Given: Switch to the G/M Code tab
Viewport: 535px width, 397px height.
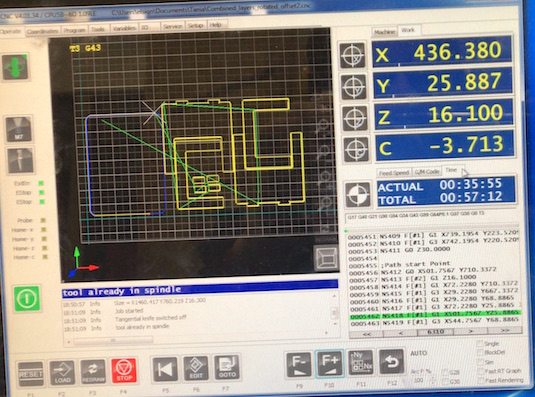Looking at the screenshot, I should click(x=427, y=172).
